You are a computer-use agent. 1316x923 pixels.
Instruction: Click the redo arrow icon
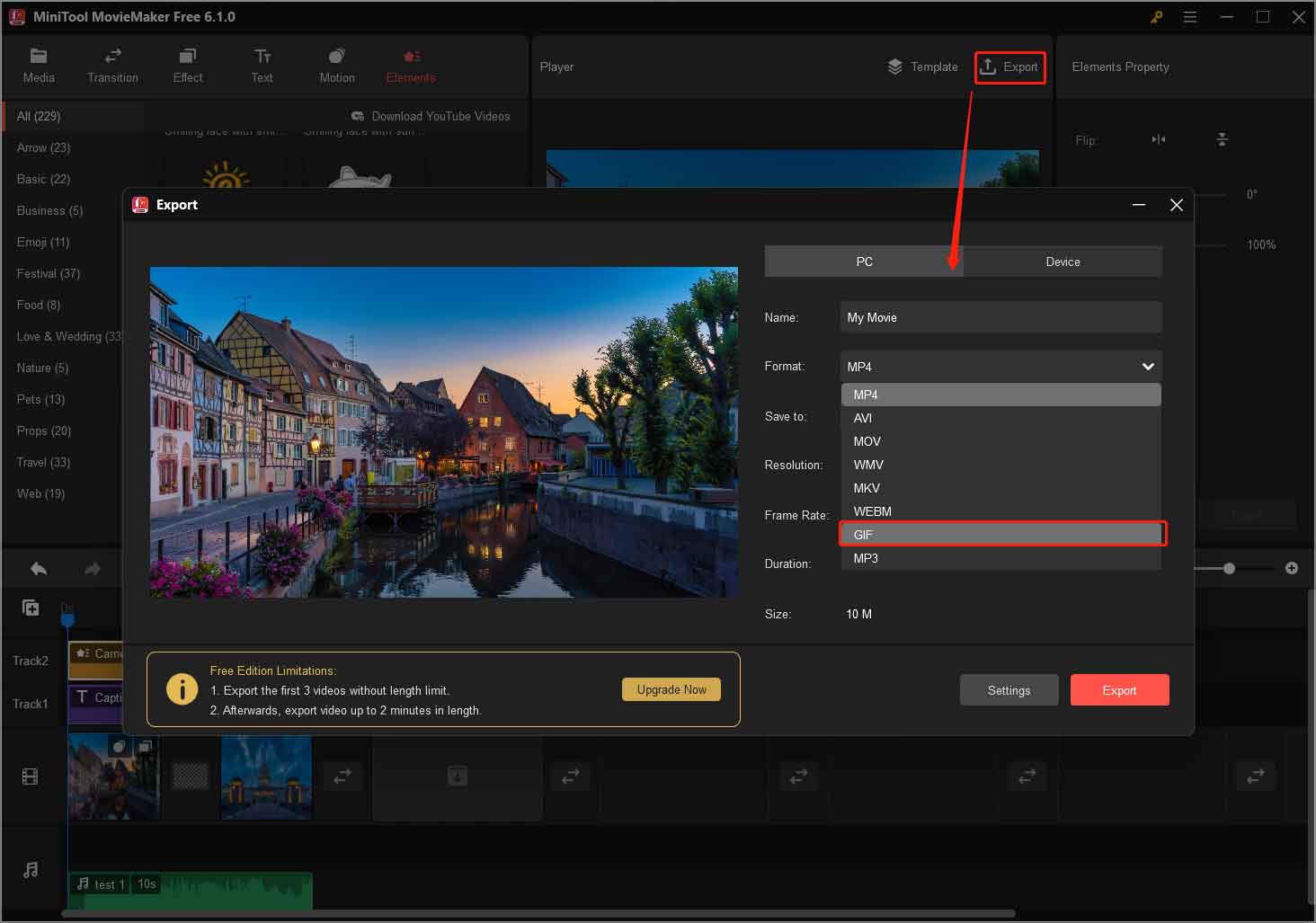[92, 568]
